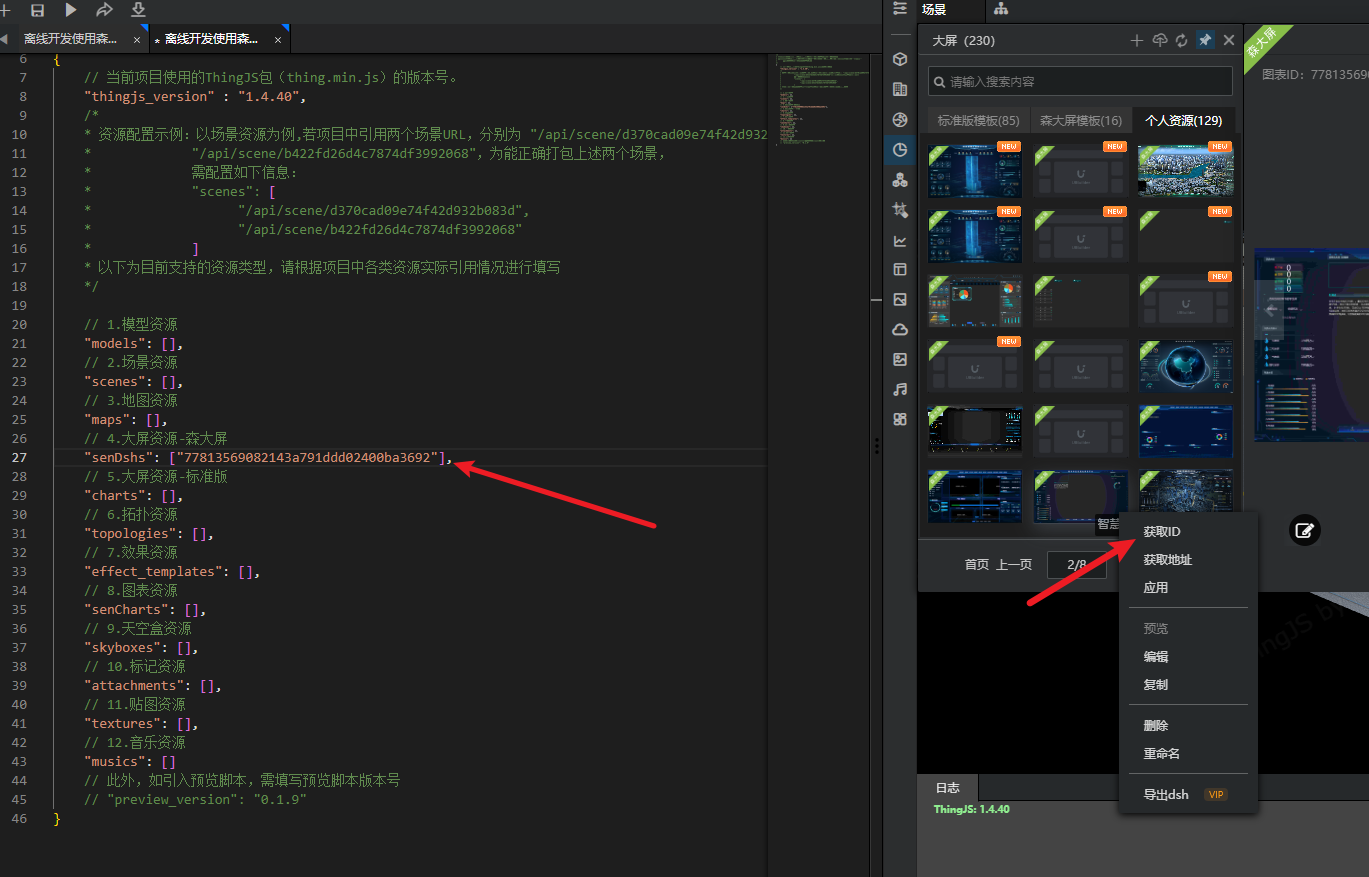Open the 日志 log tab
Image resolution: width=1369 pixels, height=877 pixels.
click(x=948, y=788)
